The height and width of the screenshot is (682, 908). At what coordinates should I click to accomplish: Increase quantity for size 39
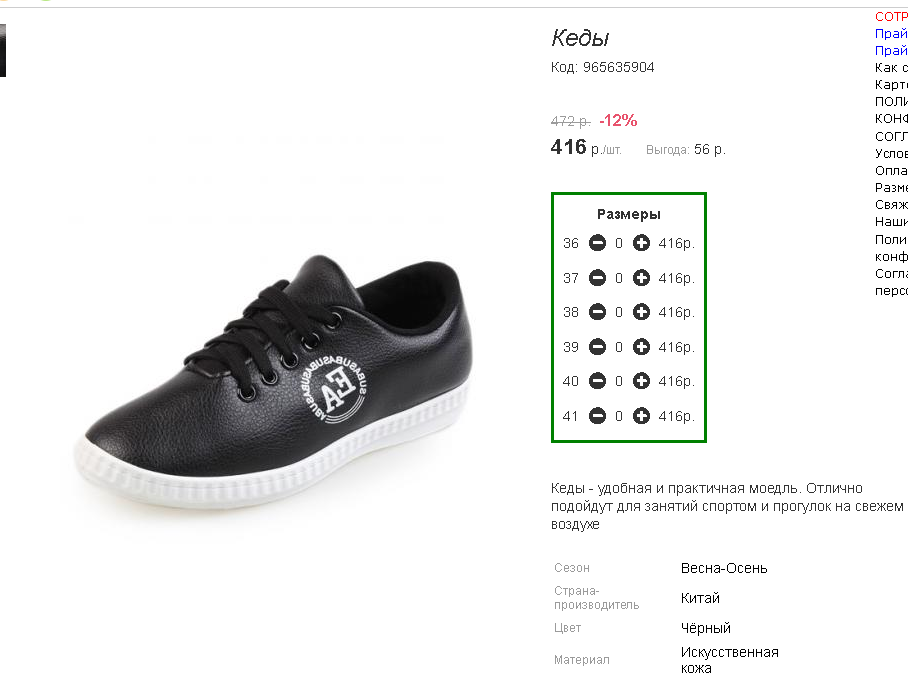641,347
